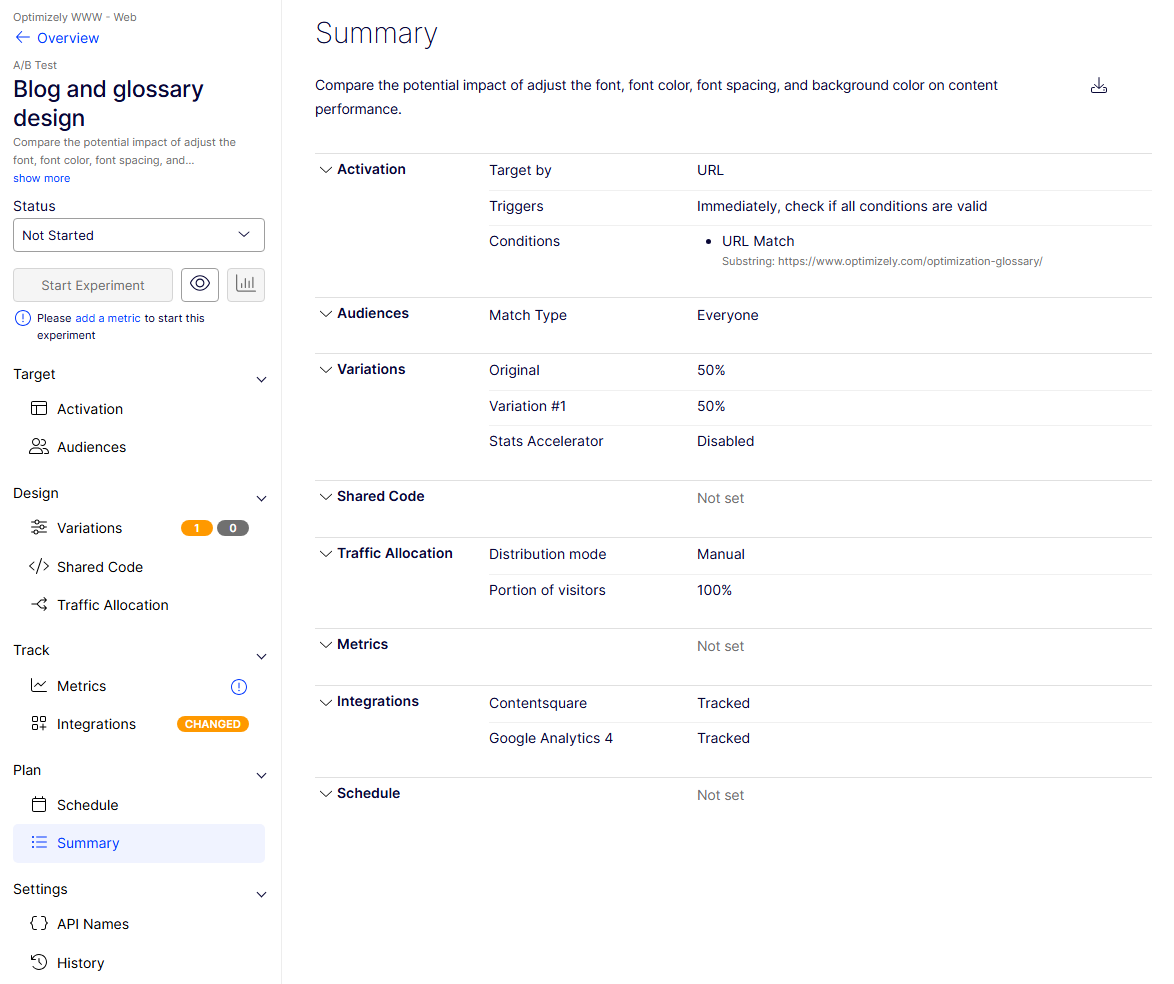Click the back arrow next to Overview
This screenshot has width=1174, height=984.
pos(22,38)
